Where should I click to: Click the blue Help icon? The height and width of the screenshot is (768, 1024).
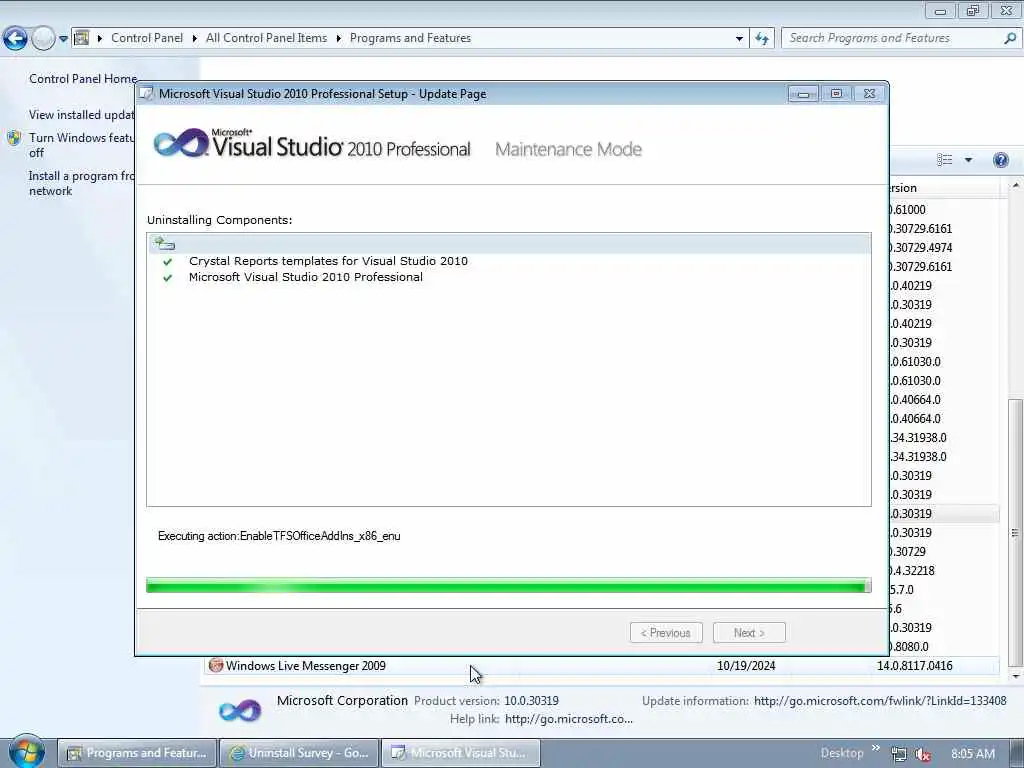[1000, 160]
